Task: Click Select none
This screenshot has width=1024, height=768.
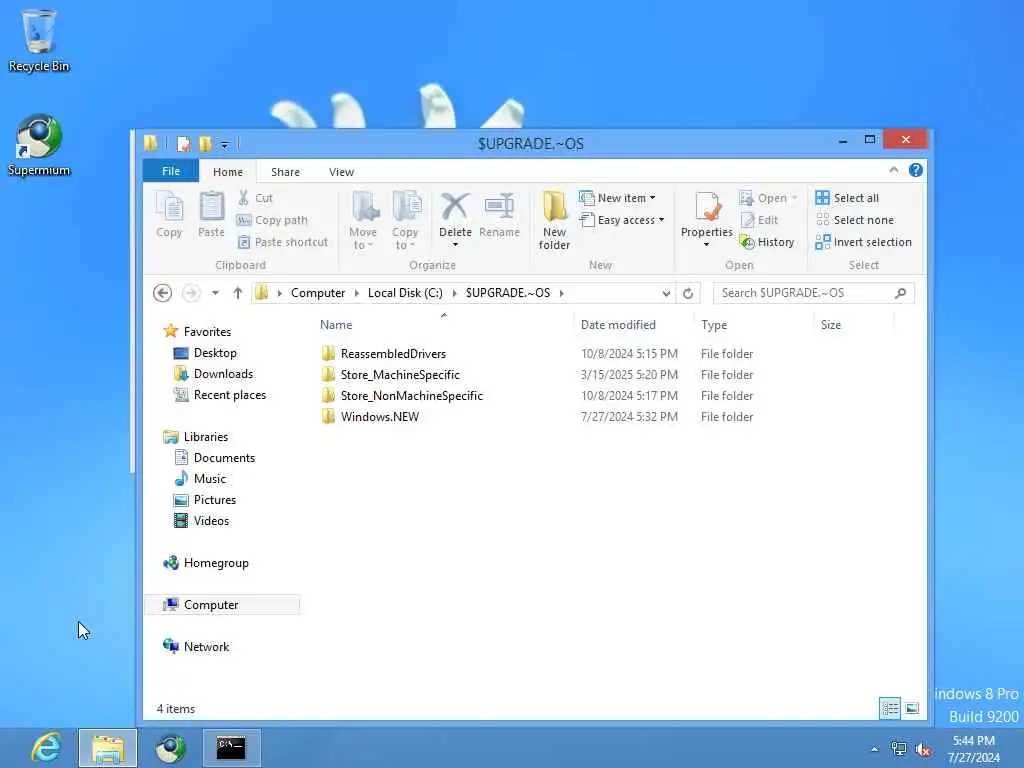Action: 854,220
